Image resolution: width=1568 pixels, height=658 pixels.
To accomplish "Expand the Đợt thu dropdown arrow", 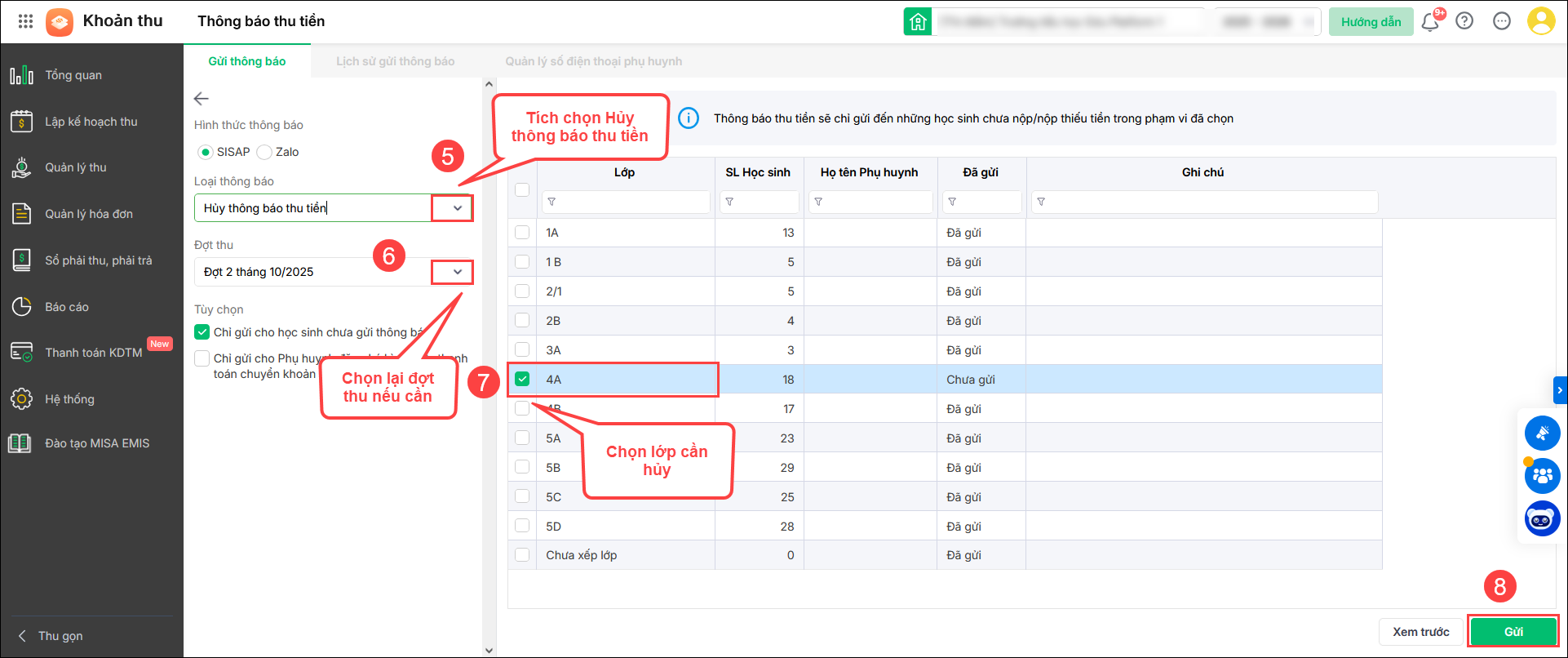I will pos(458,272).
